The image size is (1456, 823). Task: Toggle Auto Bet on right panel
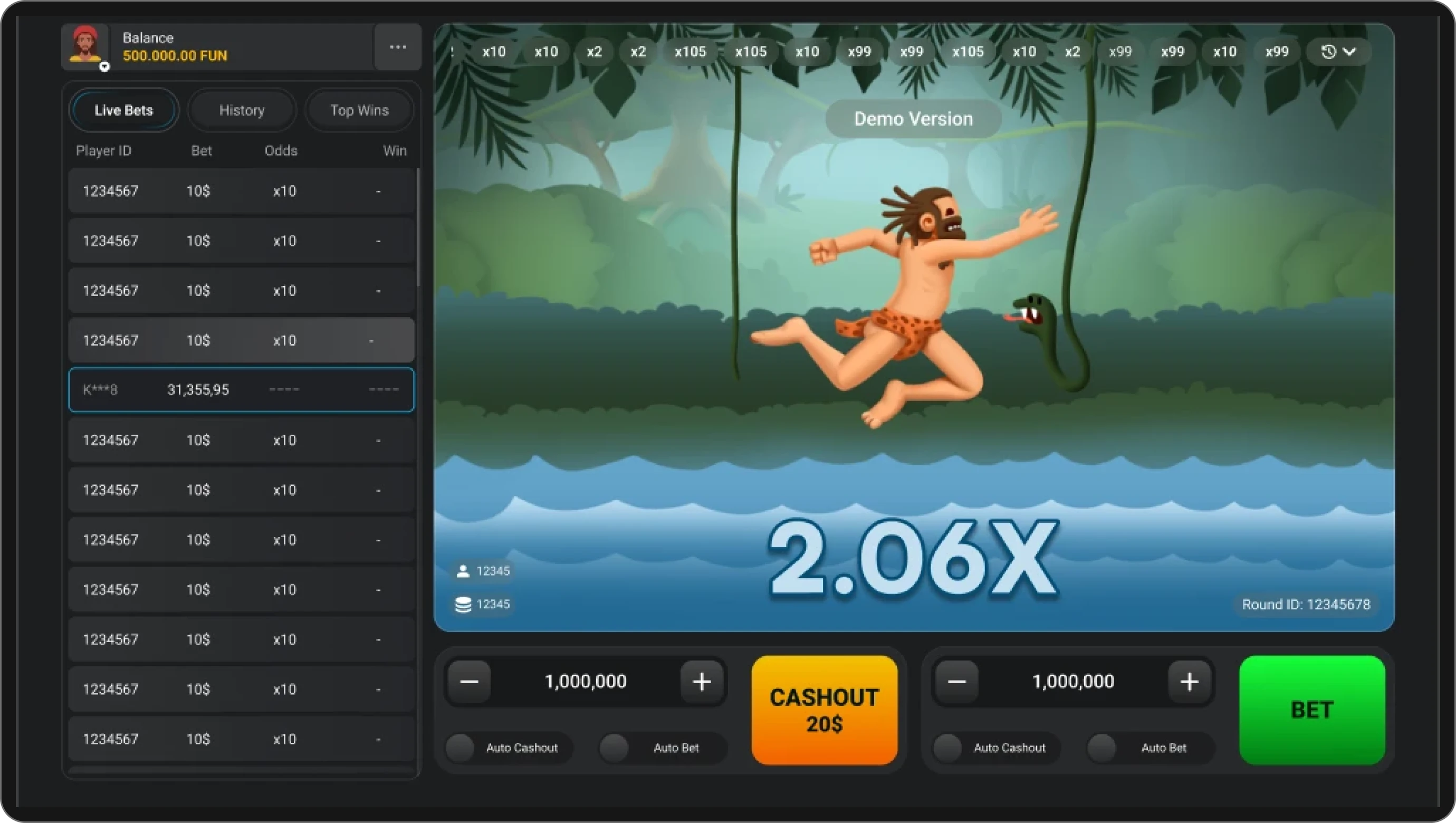(1102, 748)
